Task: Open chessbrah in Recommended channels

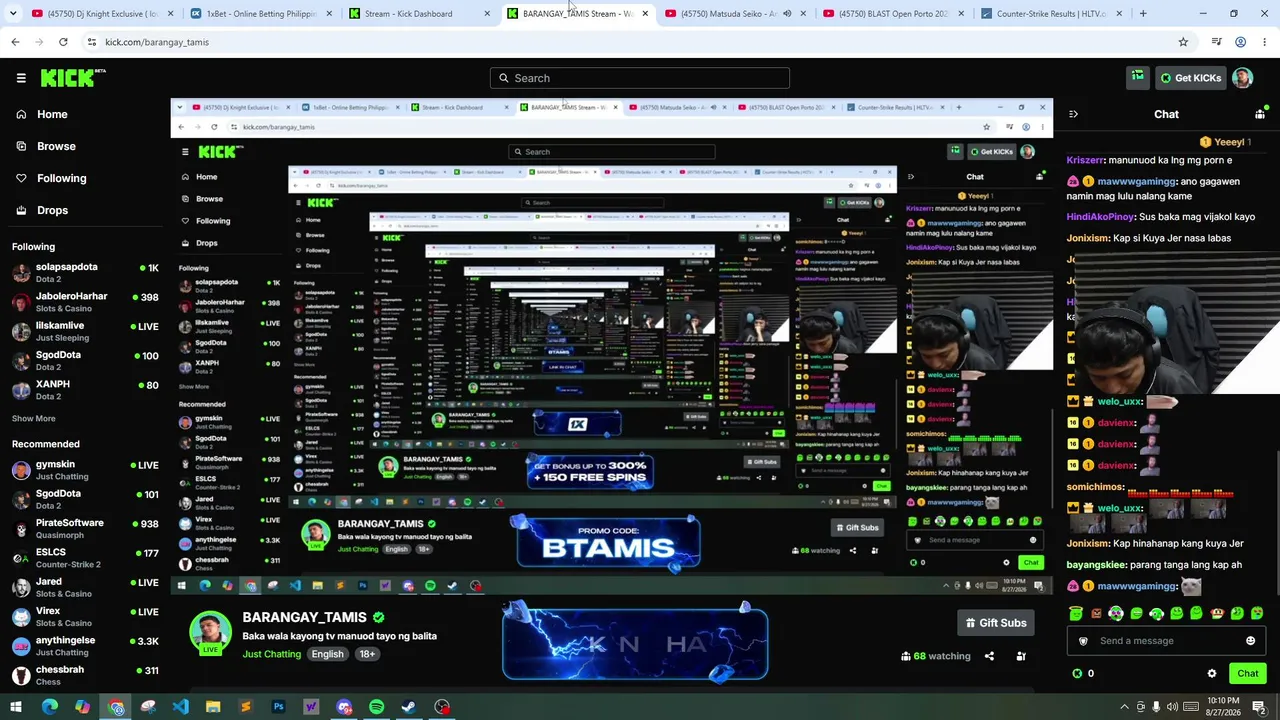Action: point(85,675)
